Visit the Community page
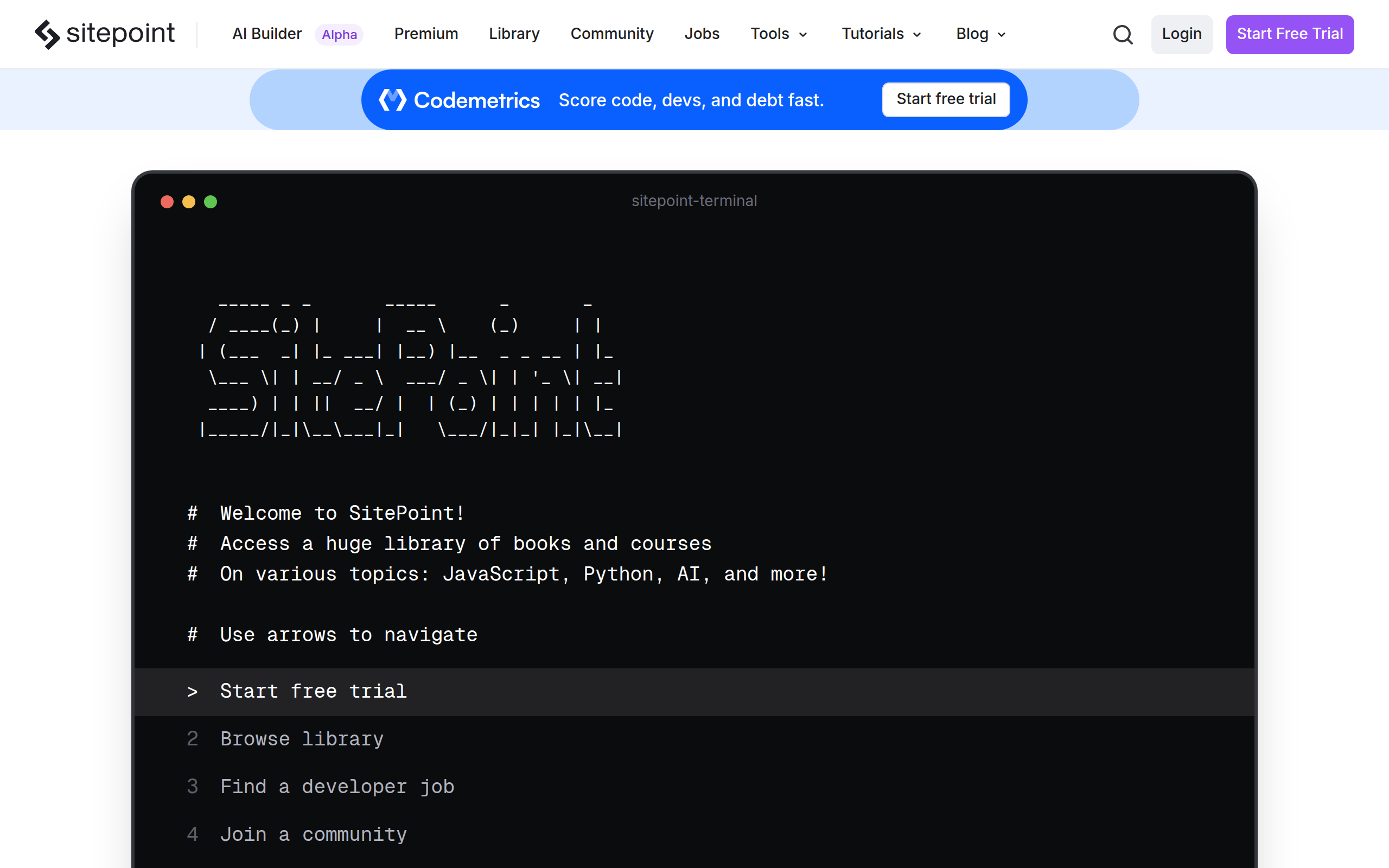 tap(612, 34)
